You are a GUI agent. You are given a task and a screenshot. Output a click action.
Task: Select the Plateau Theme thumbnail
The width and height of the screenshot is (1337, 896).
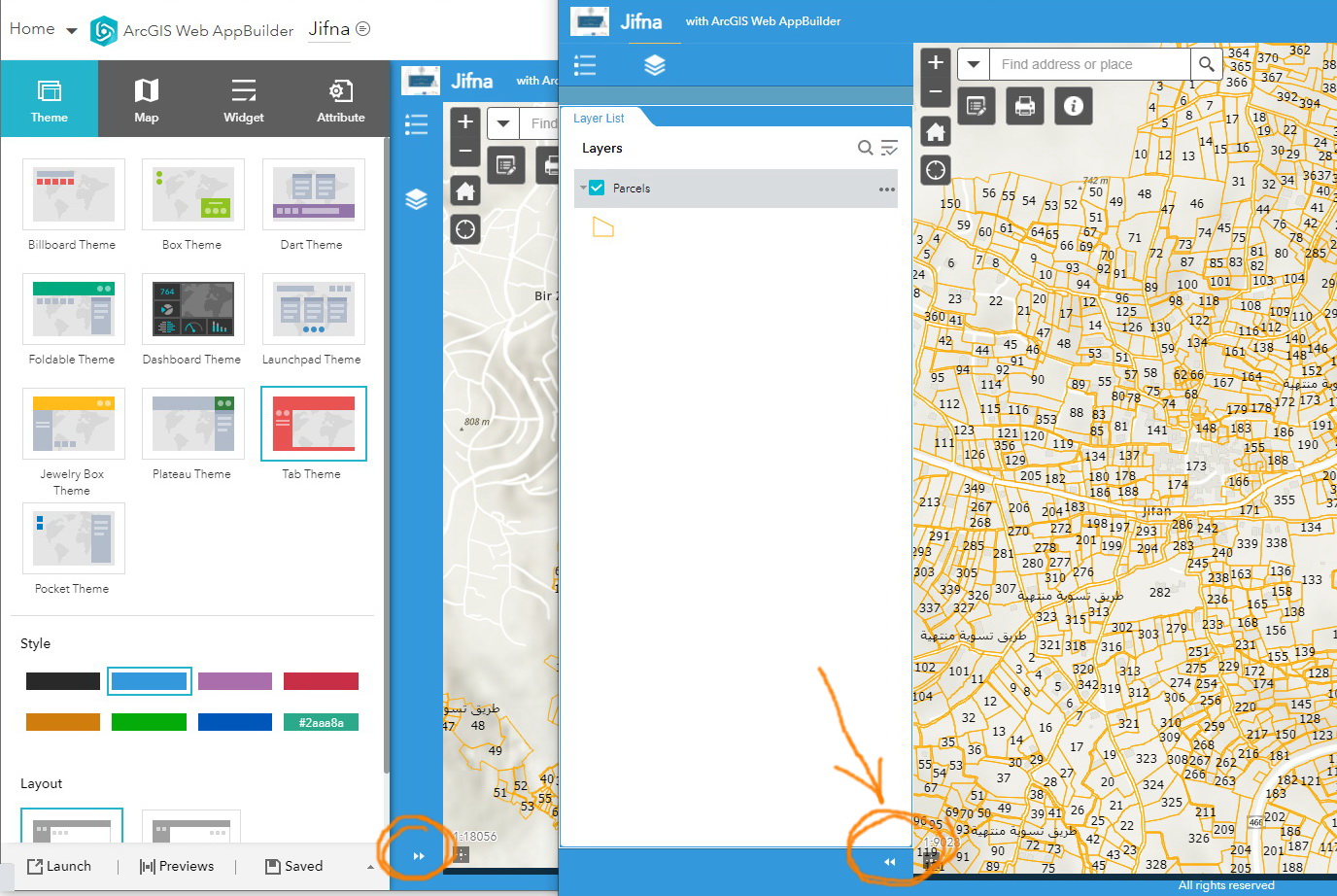[193, 424]
